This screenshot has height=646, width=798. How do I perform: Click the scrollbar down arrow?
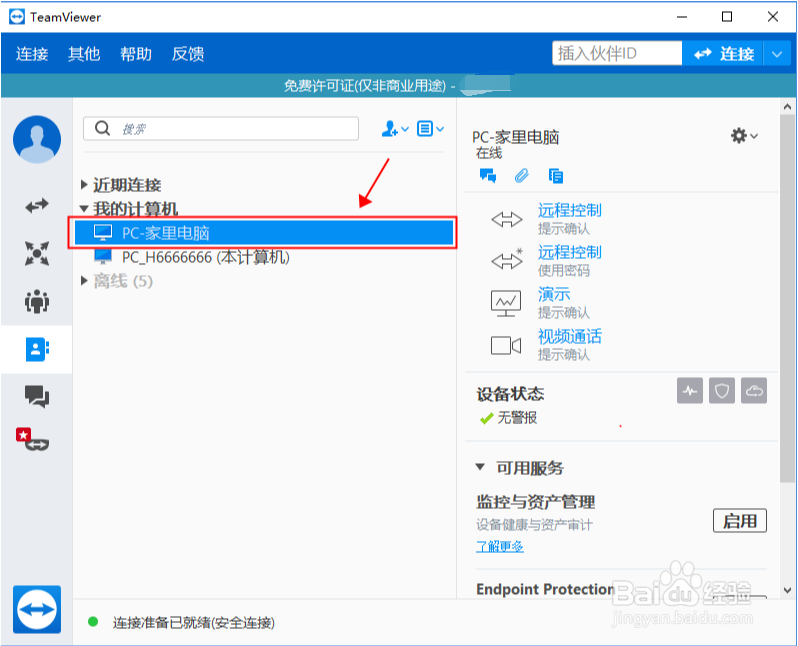coord(787,591)
